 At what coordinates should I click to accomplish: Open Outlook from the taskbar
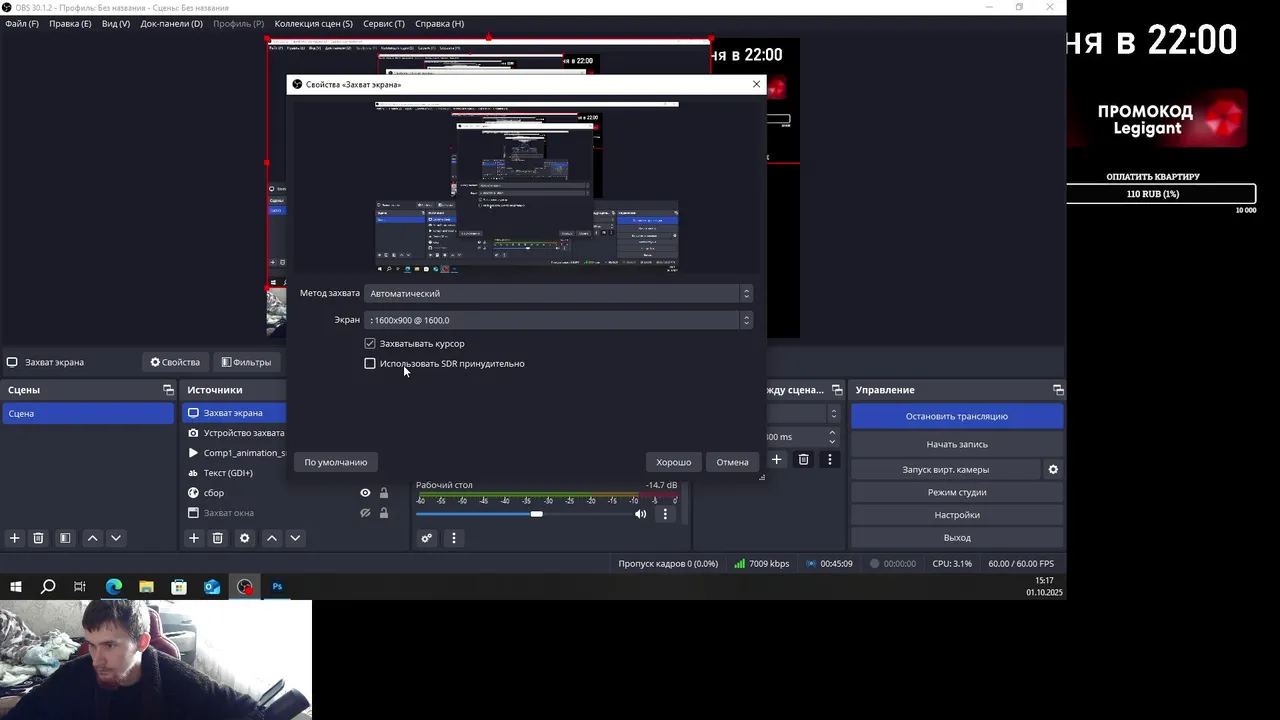(x=212, y=587)
